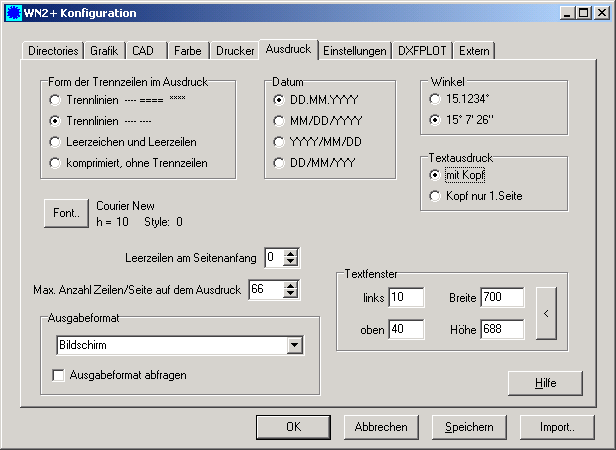
Task: Open the DXFPLOT tab
Action: tap(424, 50)
